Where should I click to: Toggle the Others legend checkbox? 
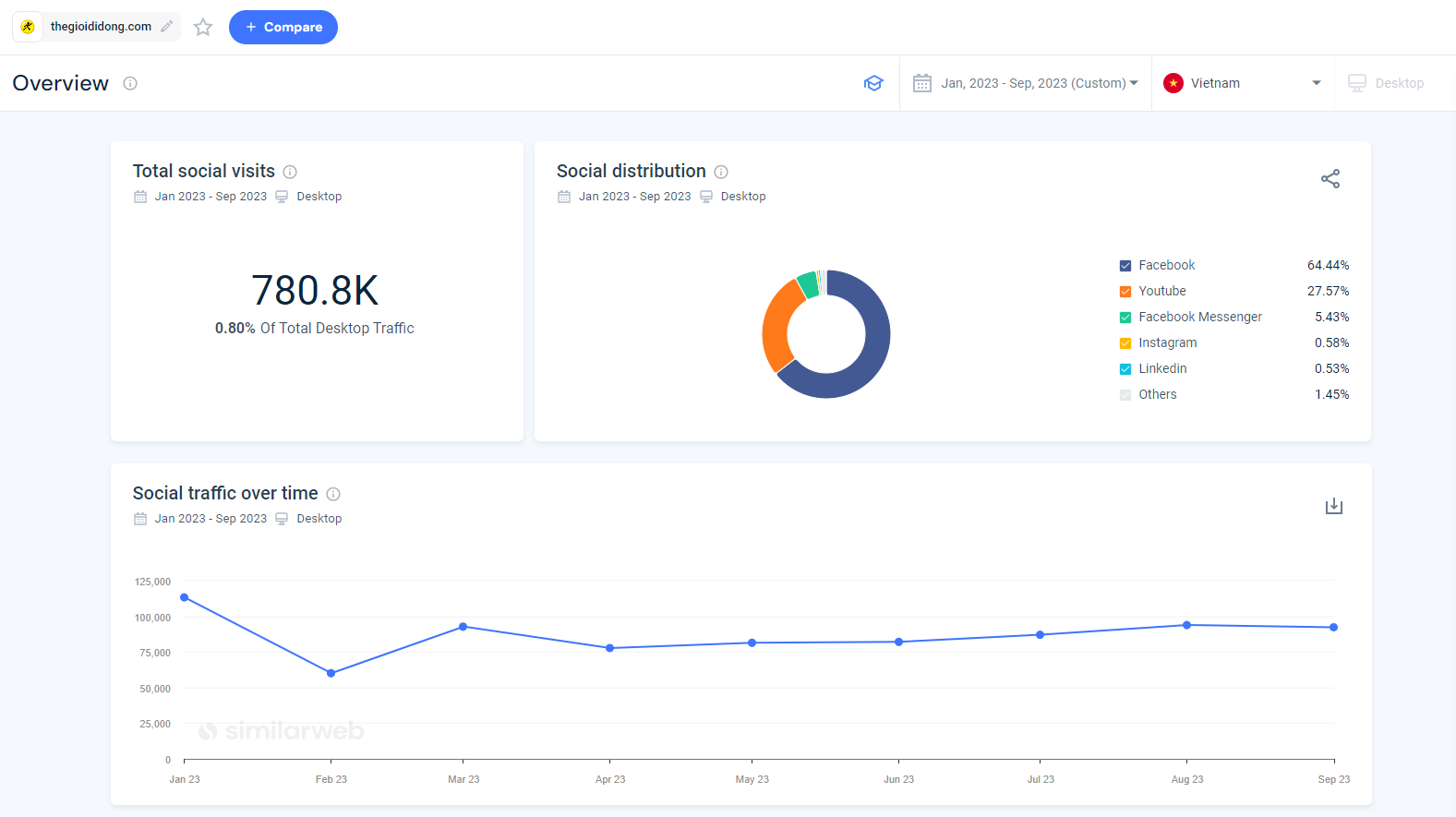1125,395
